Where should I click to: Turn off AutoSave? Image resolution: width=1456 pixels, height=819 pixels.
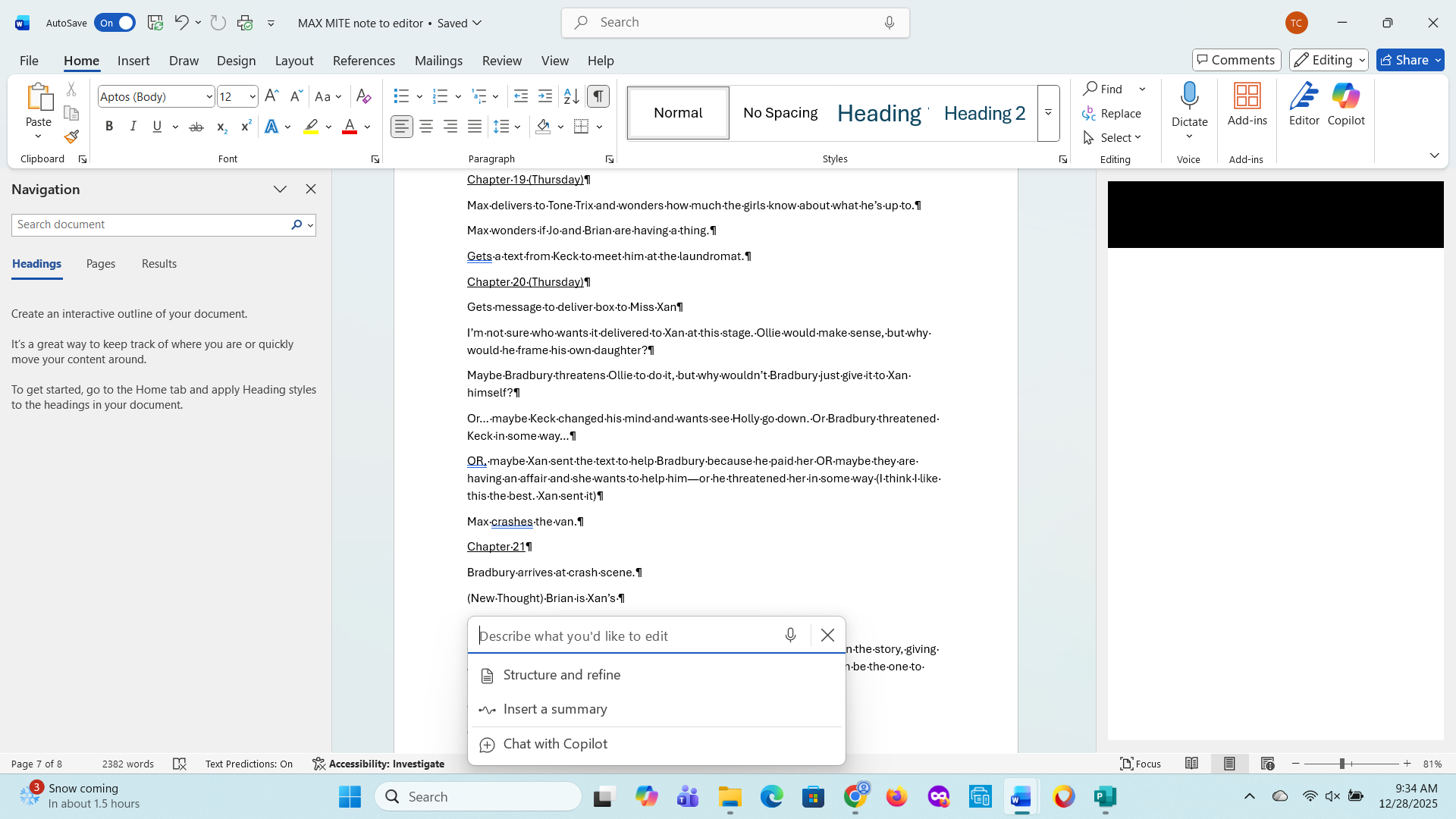click(x=114, y=23)
